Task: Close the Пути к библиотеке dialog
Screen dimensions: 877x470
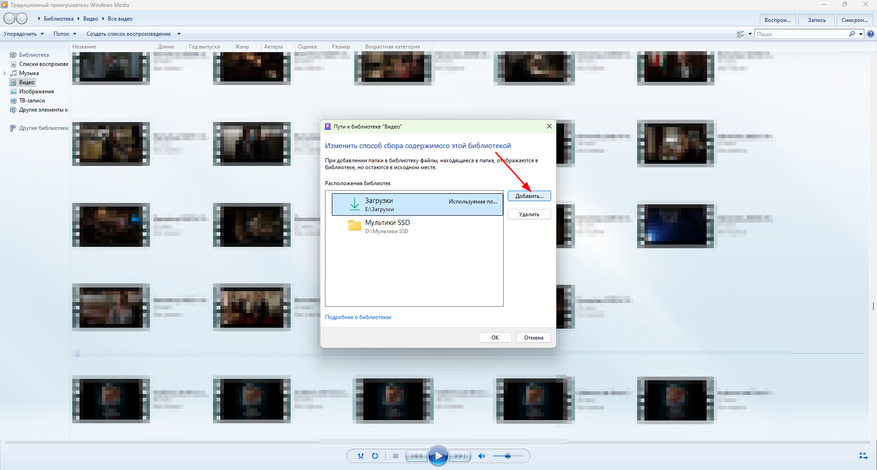Action: tap(549, 126)
